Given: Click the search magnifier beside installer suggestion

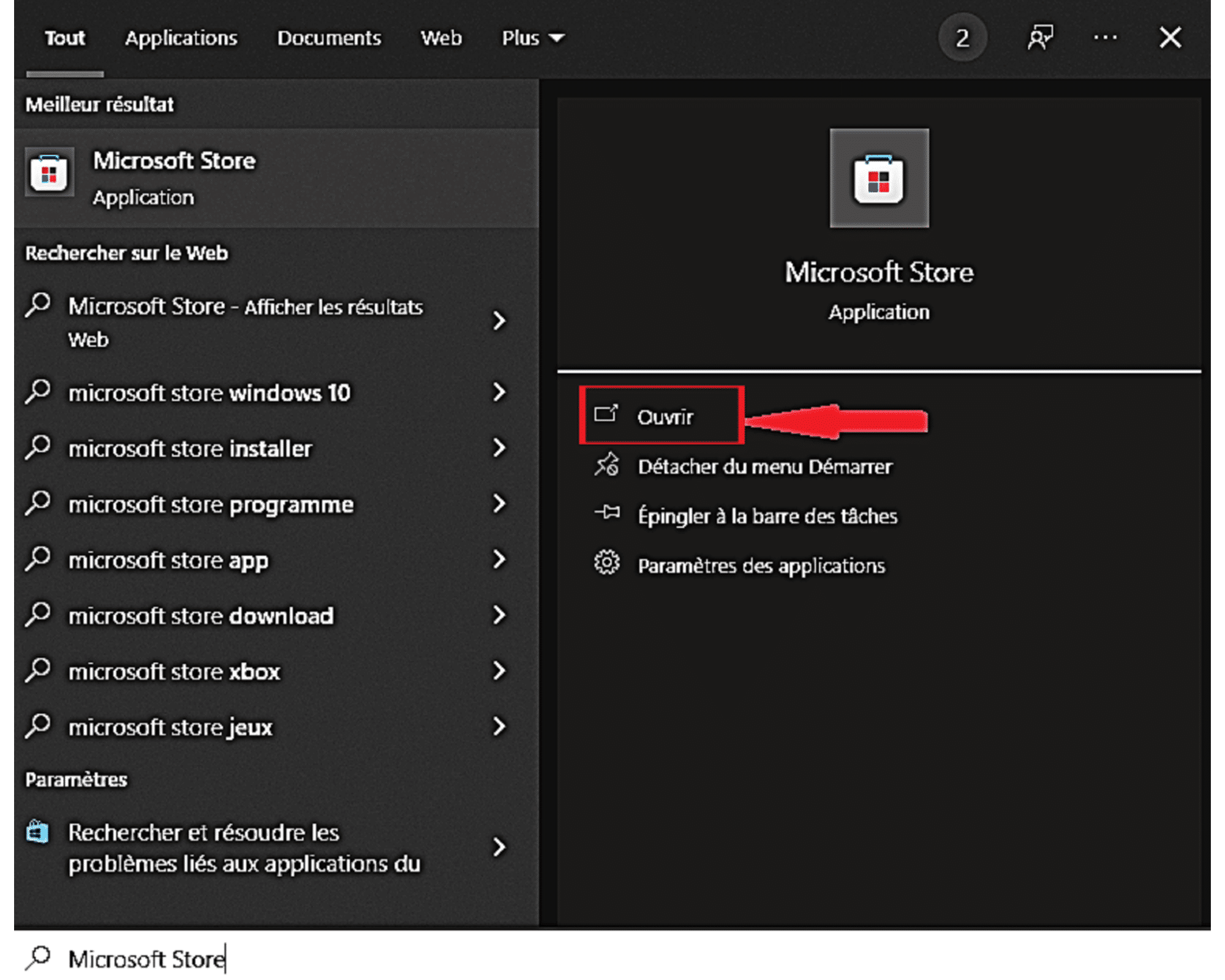Looking at the screenshot, I should pyautogui.click(x=38, y=447).
